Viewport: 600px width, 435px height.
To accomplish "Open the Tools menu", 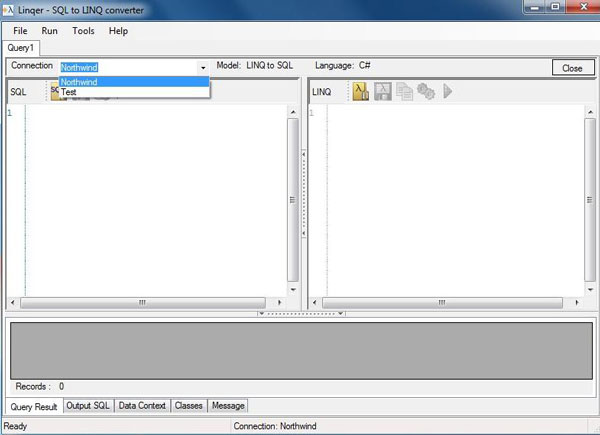I will [83, 31].
